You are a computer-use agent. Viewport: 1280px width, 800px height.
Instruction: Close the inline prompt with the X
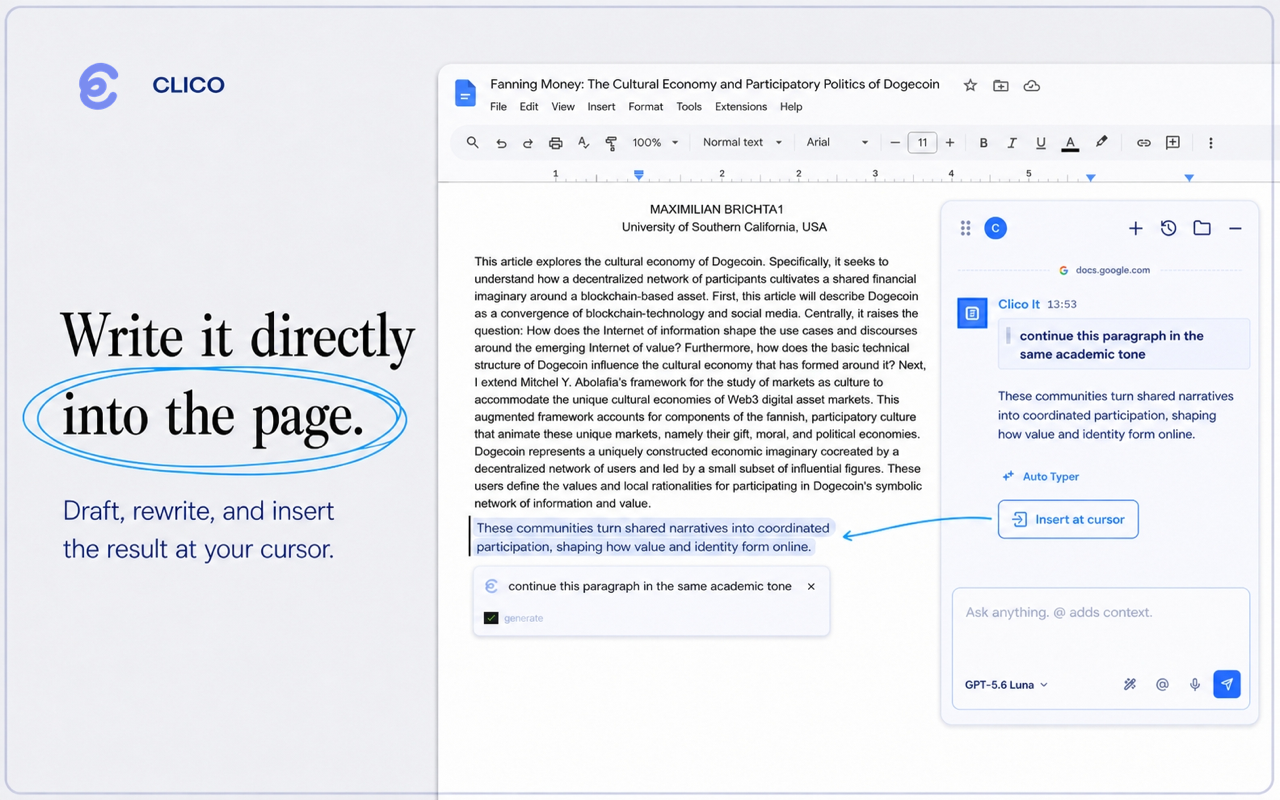coord(811,587)
